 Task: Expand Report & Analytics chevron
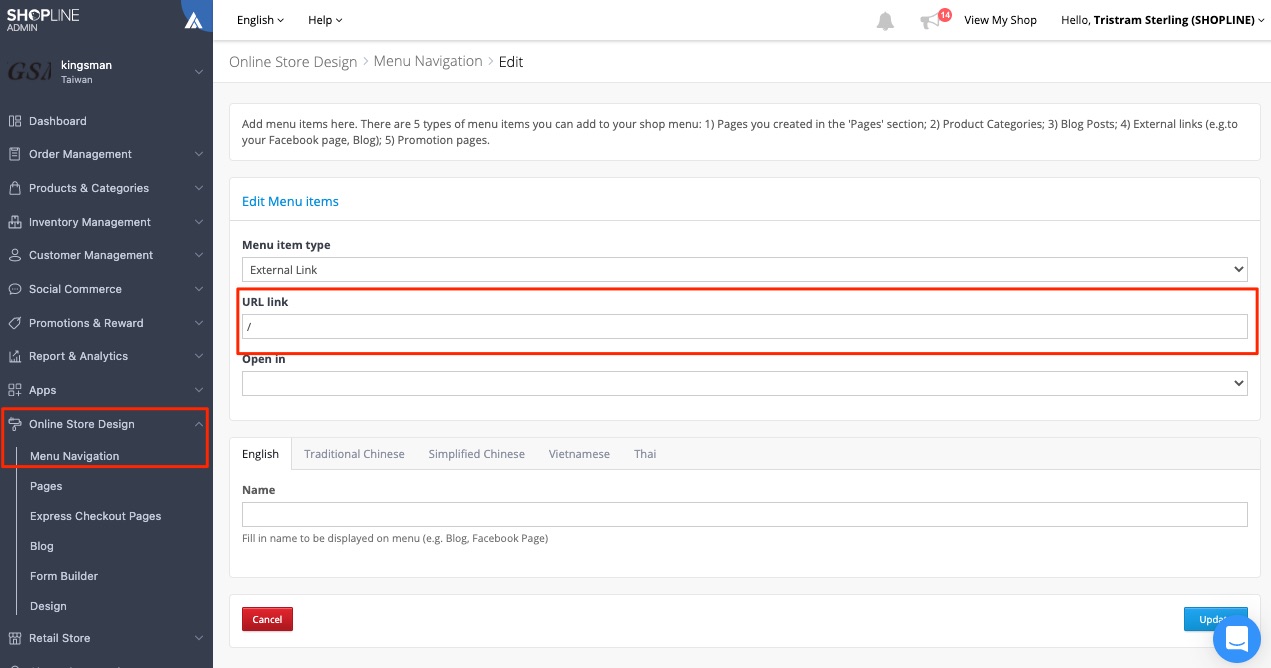(x=199, y=356)
